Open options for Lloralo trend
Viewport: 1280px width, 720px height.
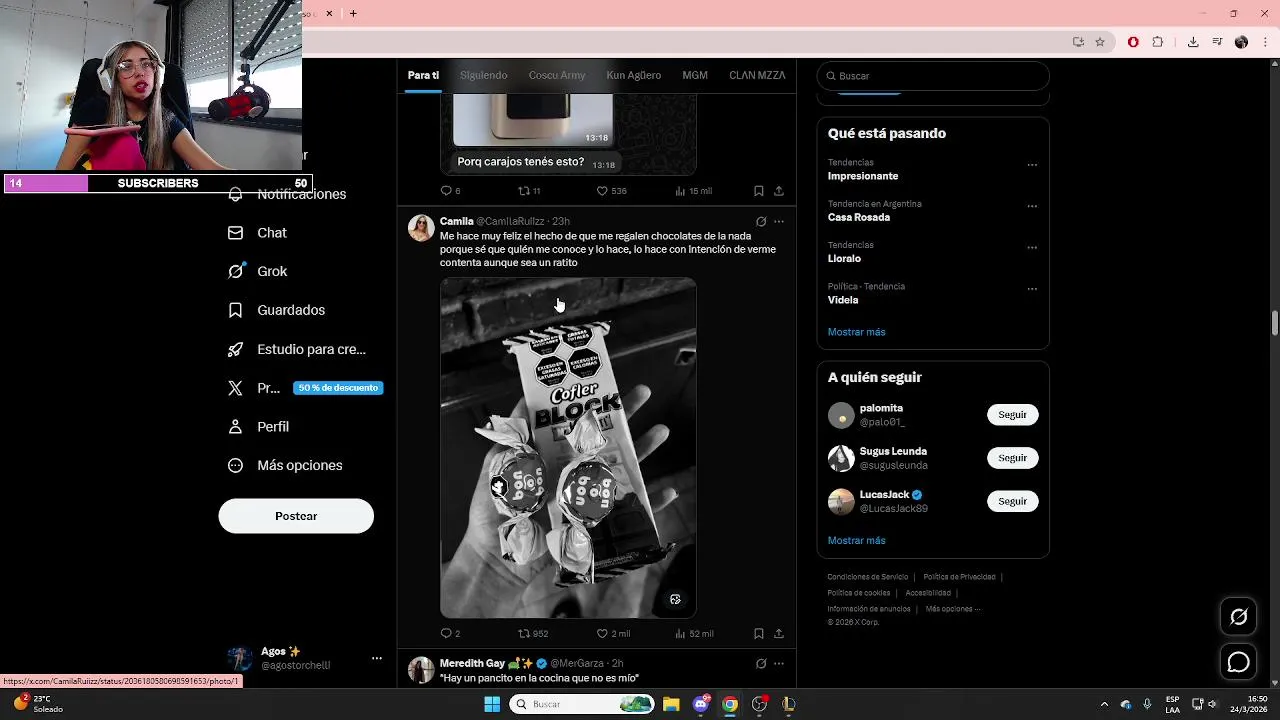click(x=1032, y=247)
